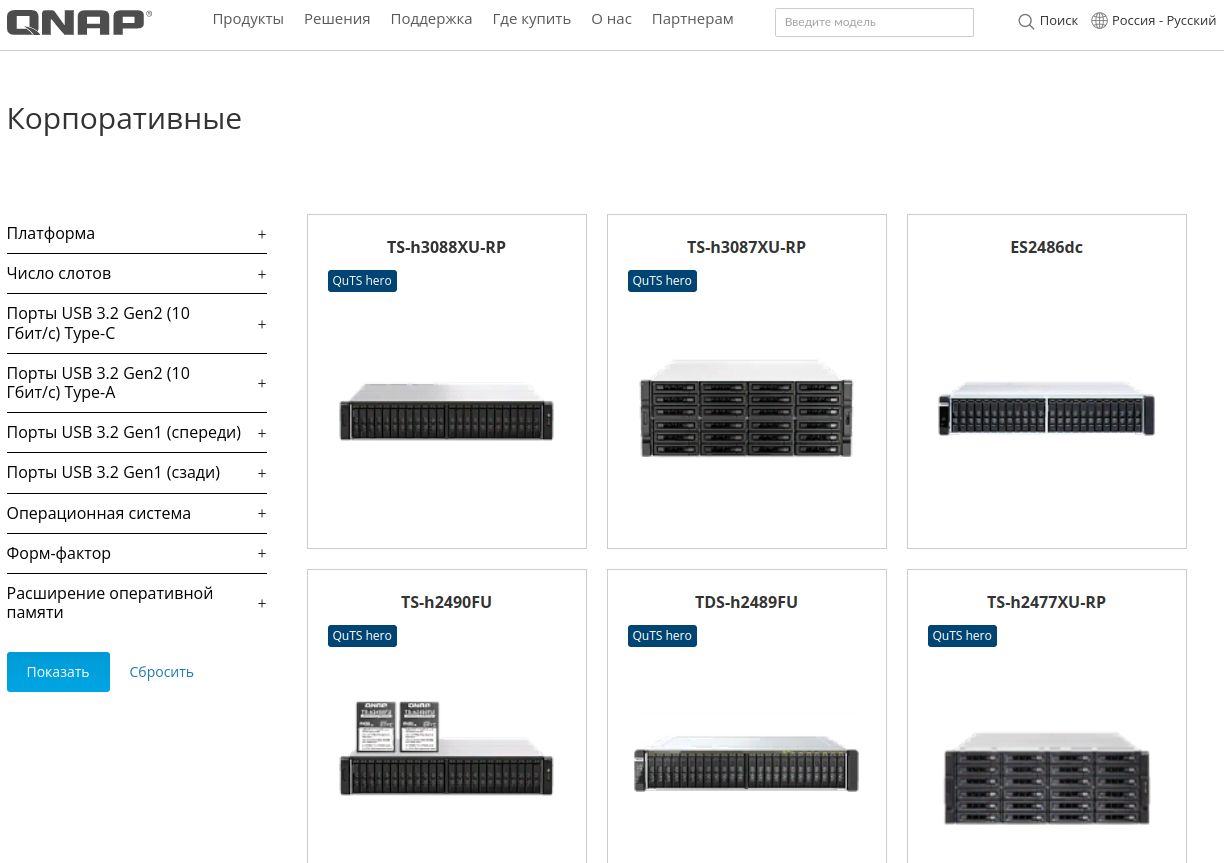This screenshot has height=863, width=1224.
Task: Expand the Число слотов filter
Action: click(x=262, y=274)
